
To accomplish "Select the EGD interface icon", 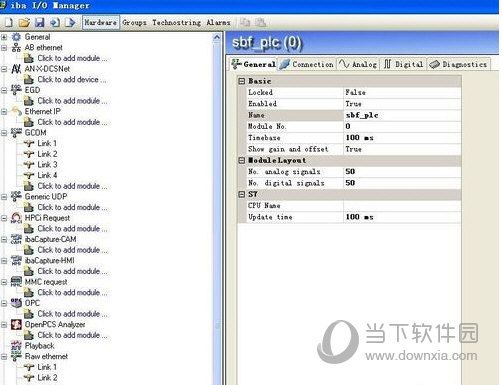I will (16, 90).
